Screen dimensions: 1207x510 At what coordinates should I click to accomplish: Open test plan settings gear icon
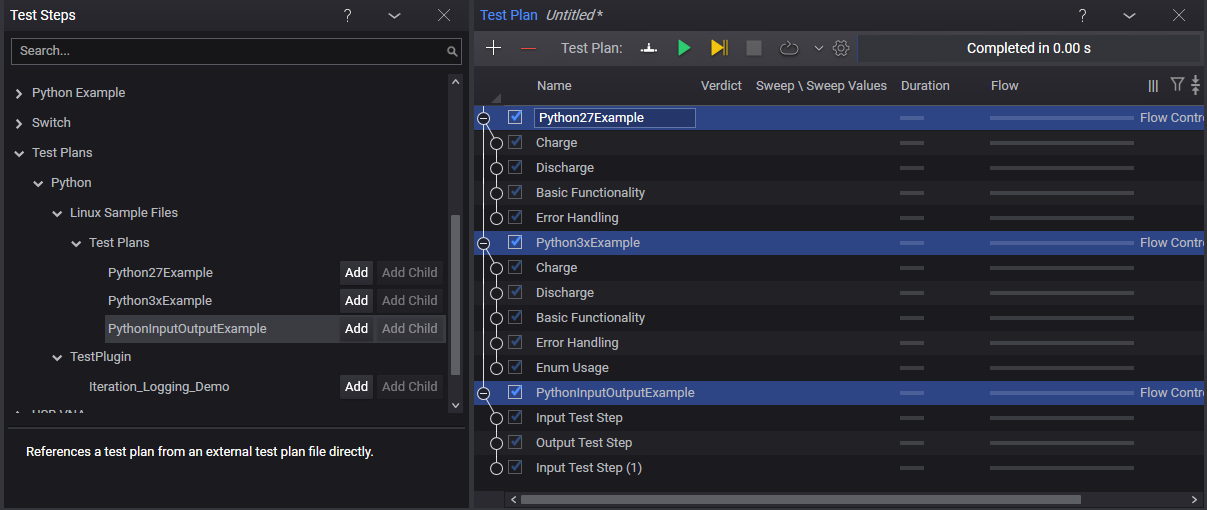click(x=841, y=48)
